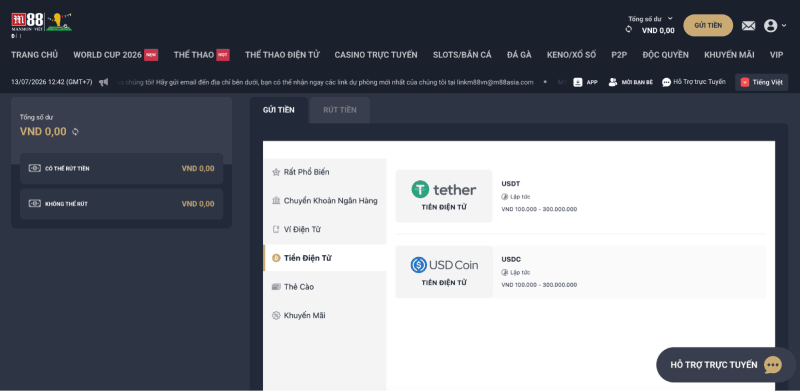Select Khuyến Mãi deposit category
This screenshot has height=391, width=800.
pos(325,315)
